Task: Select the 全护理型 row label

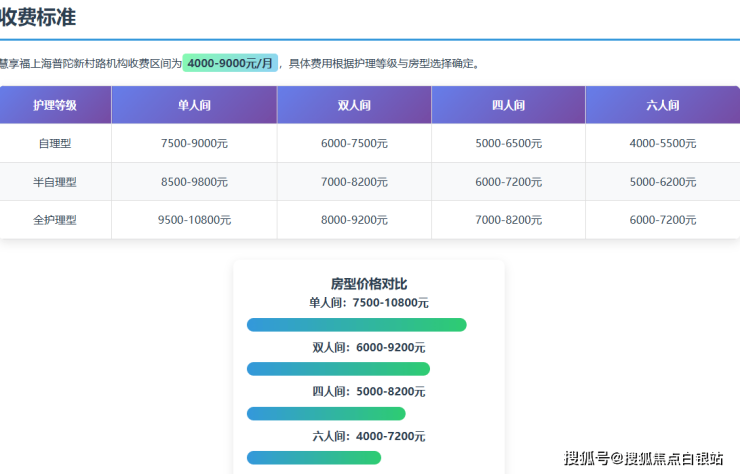Action: coord(55,220)
